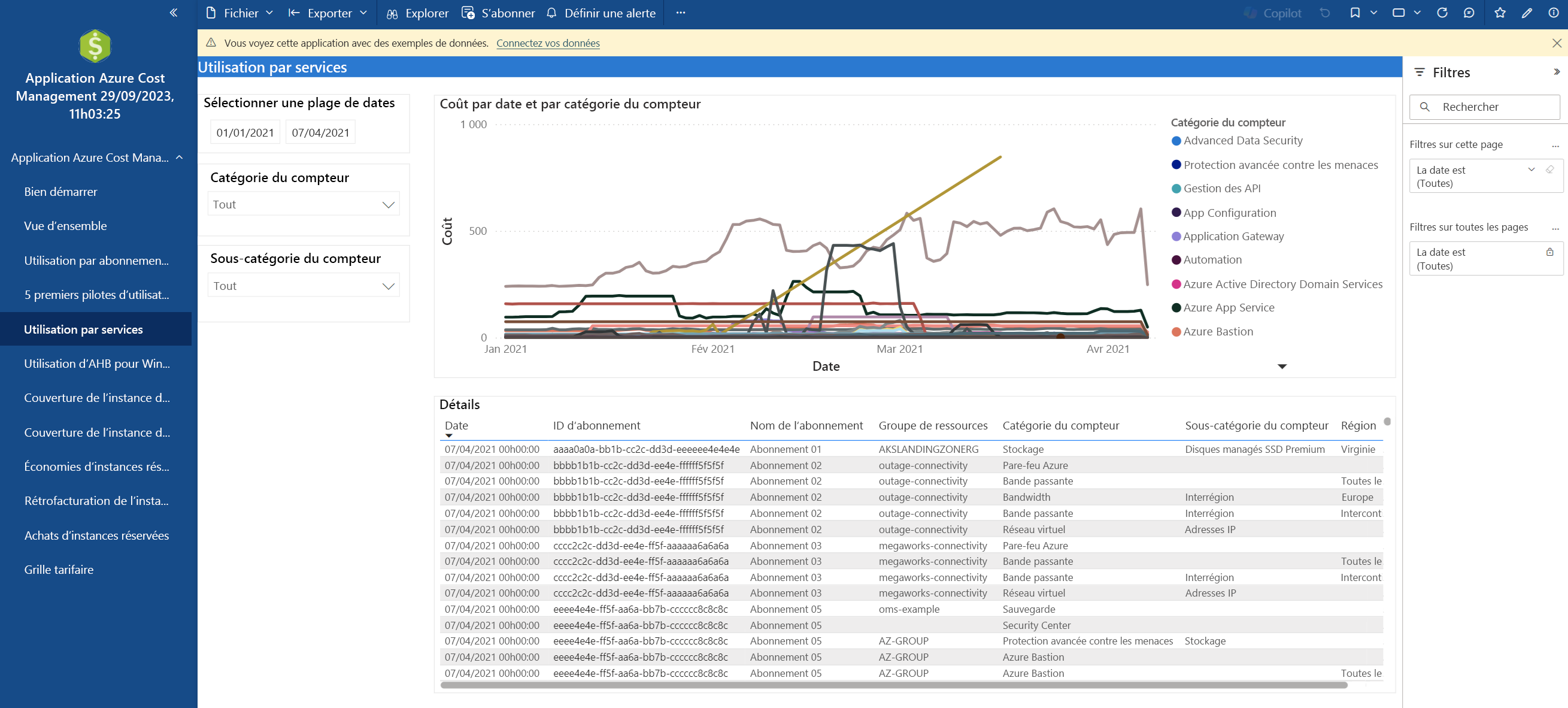The height and width of the screenshot is (708, 1568).
Task: Clear the page date filter eraser
Action: coord(1549,170)
